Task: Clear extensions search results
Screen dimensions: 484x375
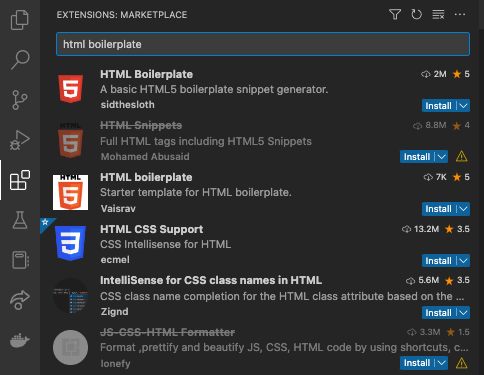Action: [438, 14]
